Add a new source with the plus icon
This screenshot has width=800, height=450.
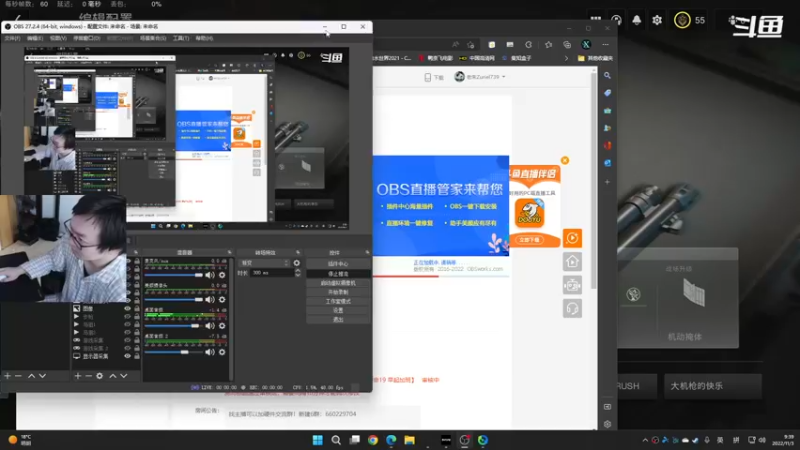point(78,376)
